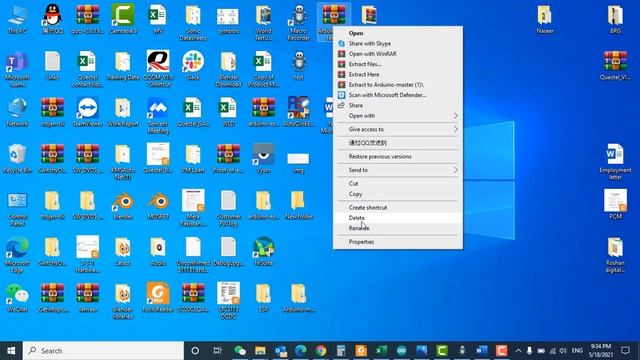Open the Calculator taskbar icon
This screenshot has width=640, height=360.
click(341, 351)
